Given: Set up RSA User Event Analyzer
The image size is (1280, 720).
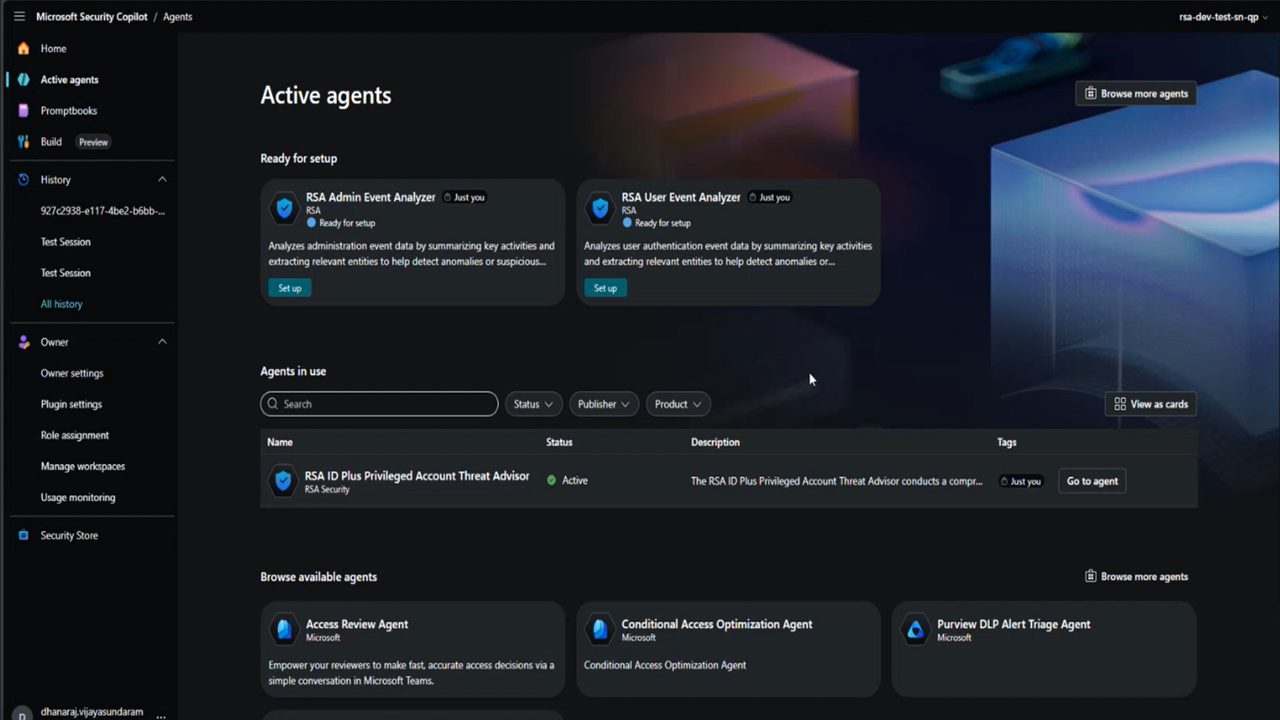Looking at the screenshot, I should [605, 288].
